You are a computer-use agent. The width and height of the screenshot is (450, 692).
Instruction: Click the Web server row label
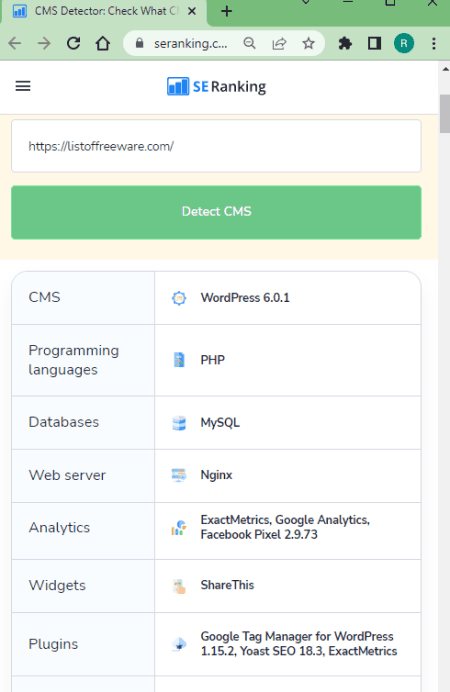tap(67, 475)
